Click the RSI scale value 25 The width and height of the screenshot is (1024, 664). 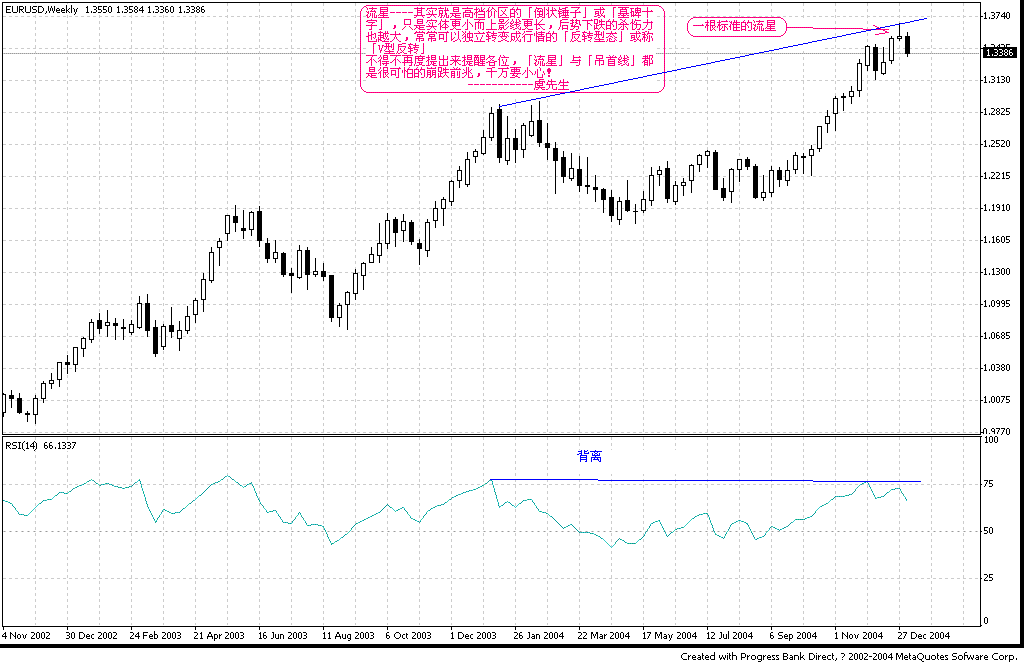pyautogui.click(x=989, y=578)
